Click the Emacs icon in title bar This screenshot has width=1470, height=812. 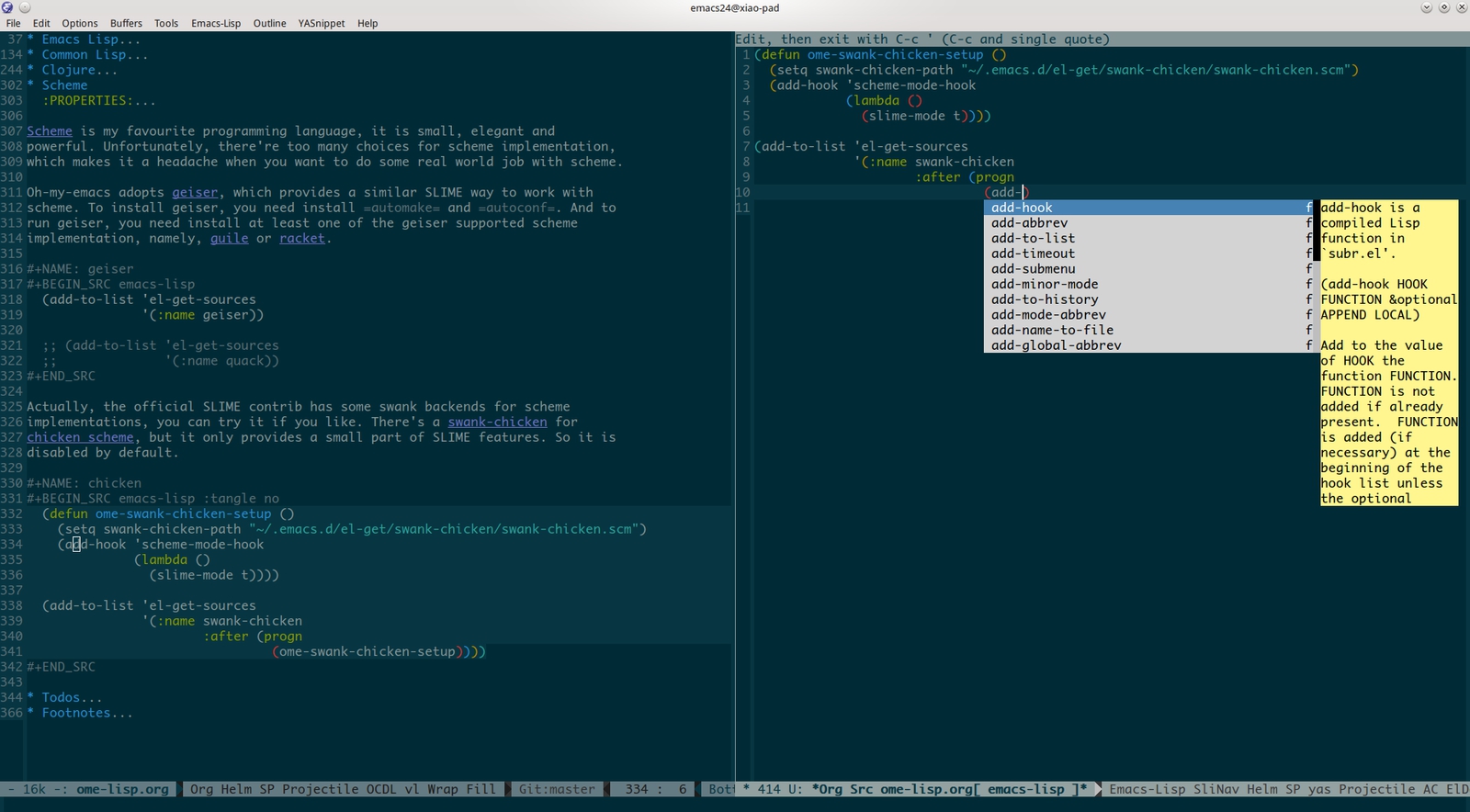tap(7, 7)
